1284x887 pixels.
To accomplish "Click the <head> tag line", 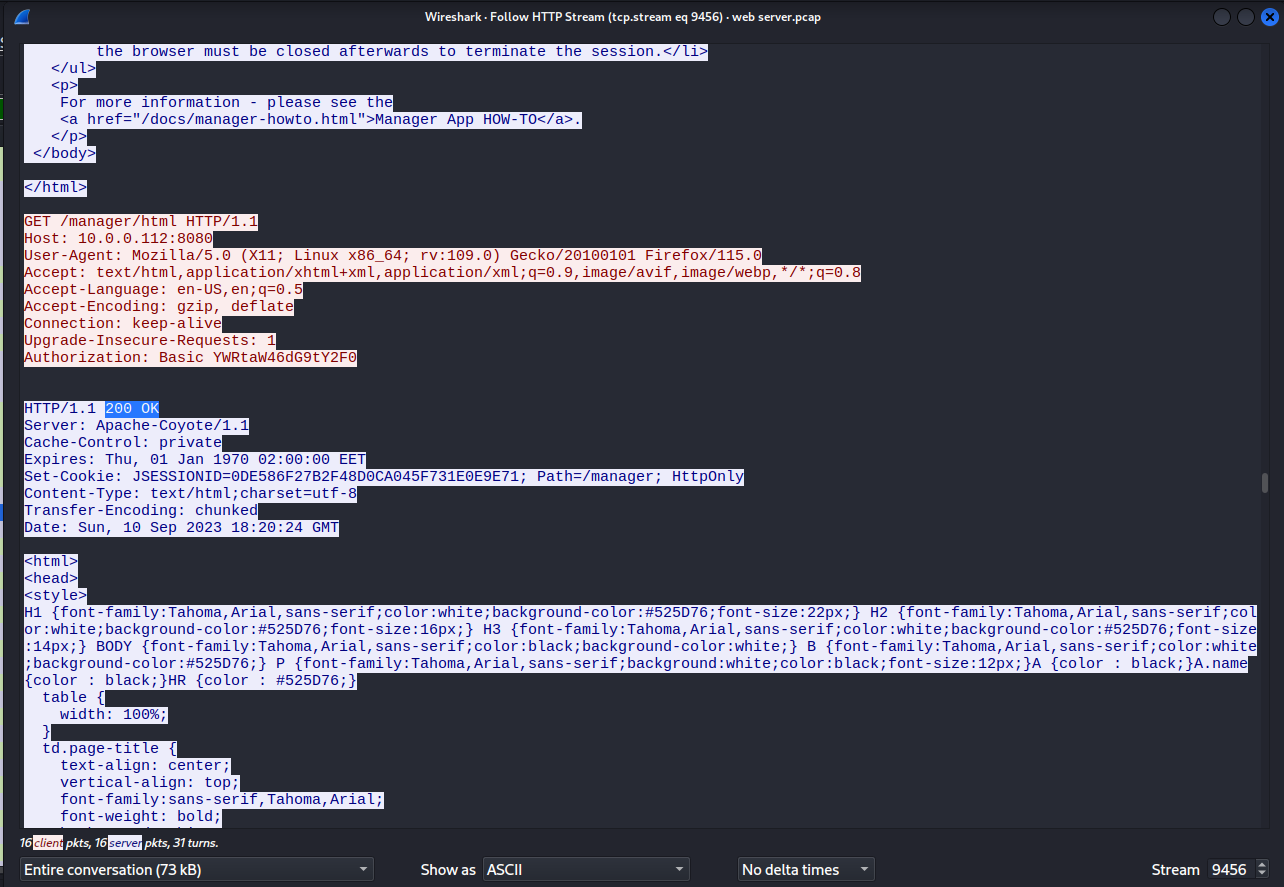I will [51, 578].
